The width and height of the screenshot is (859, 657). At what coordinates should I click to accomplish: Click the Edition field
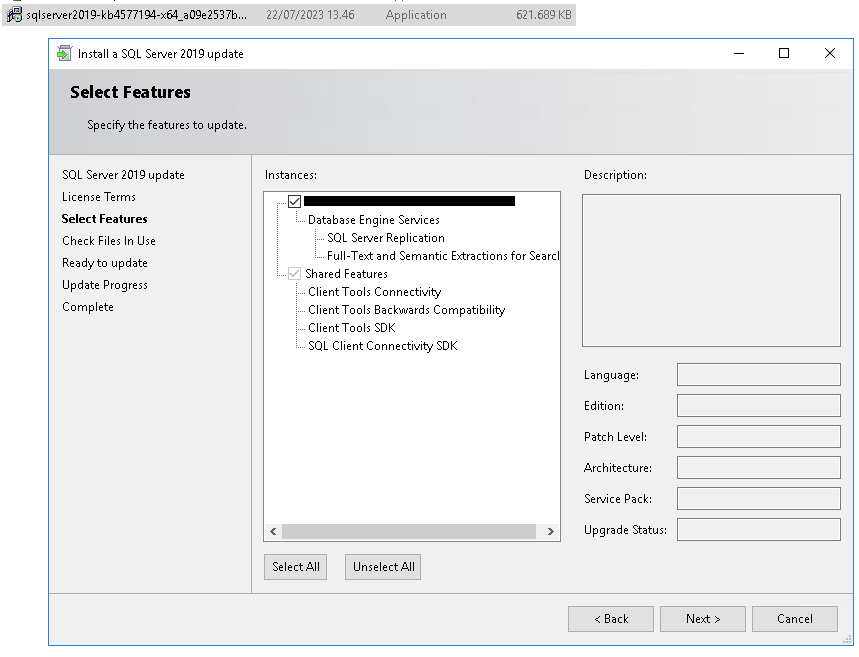[759, 405]
